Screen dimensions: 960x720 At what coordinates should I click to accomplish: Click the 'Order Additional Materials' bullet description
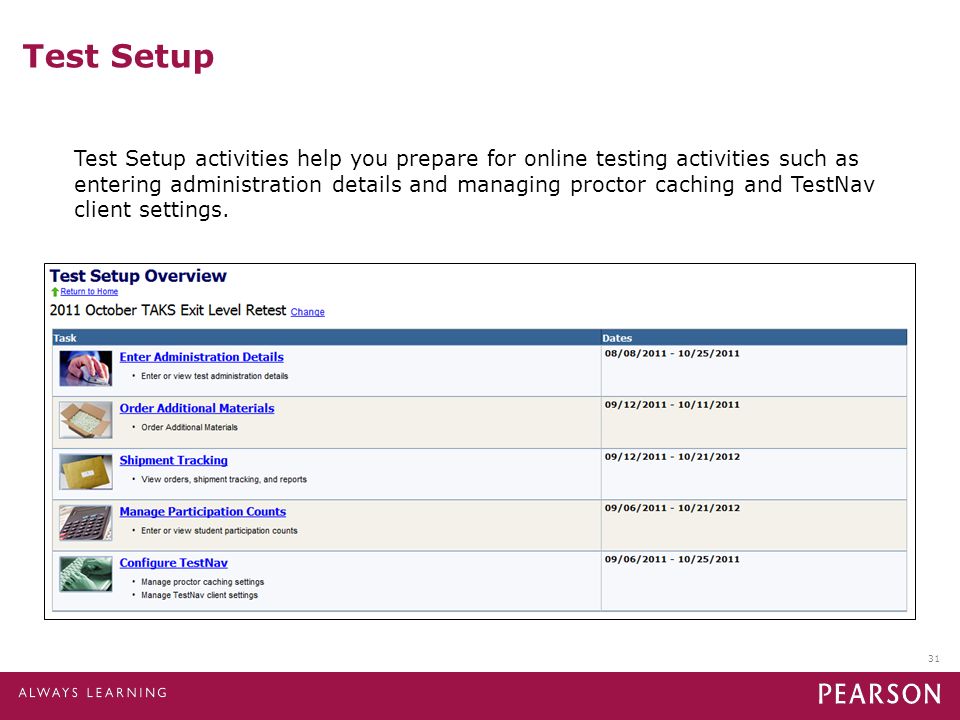click(189, 427)
